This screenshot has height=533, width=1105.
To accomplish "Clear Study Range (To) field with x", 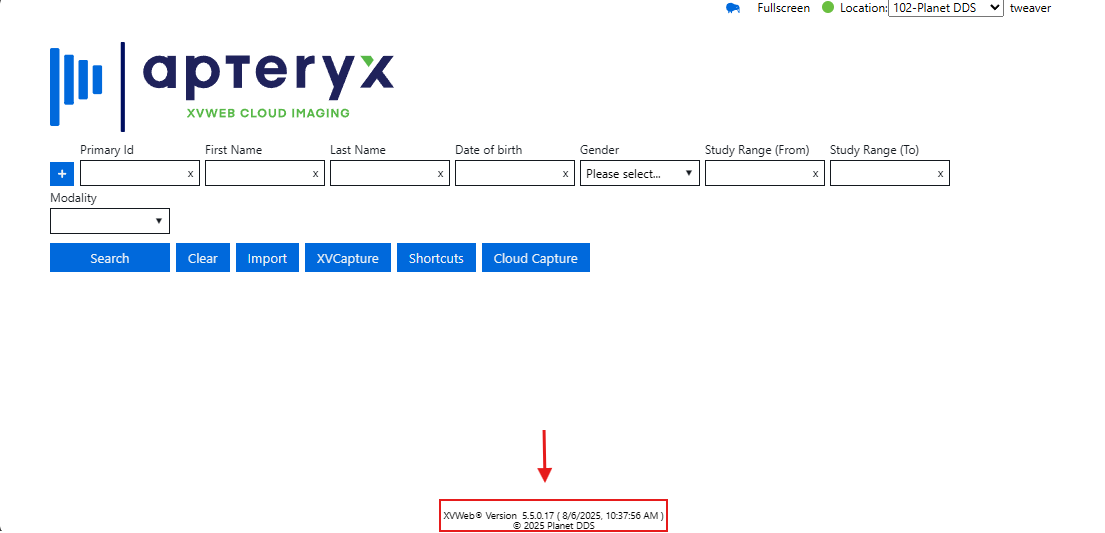I will (940, 174).
